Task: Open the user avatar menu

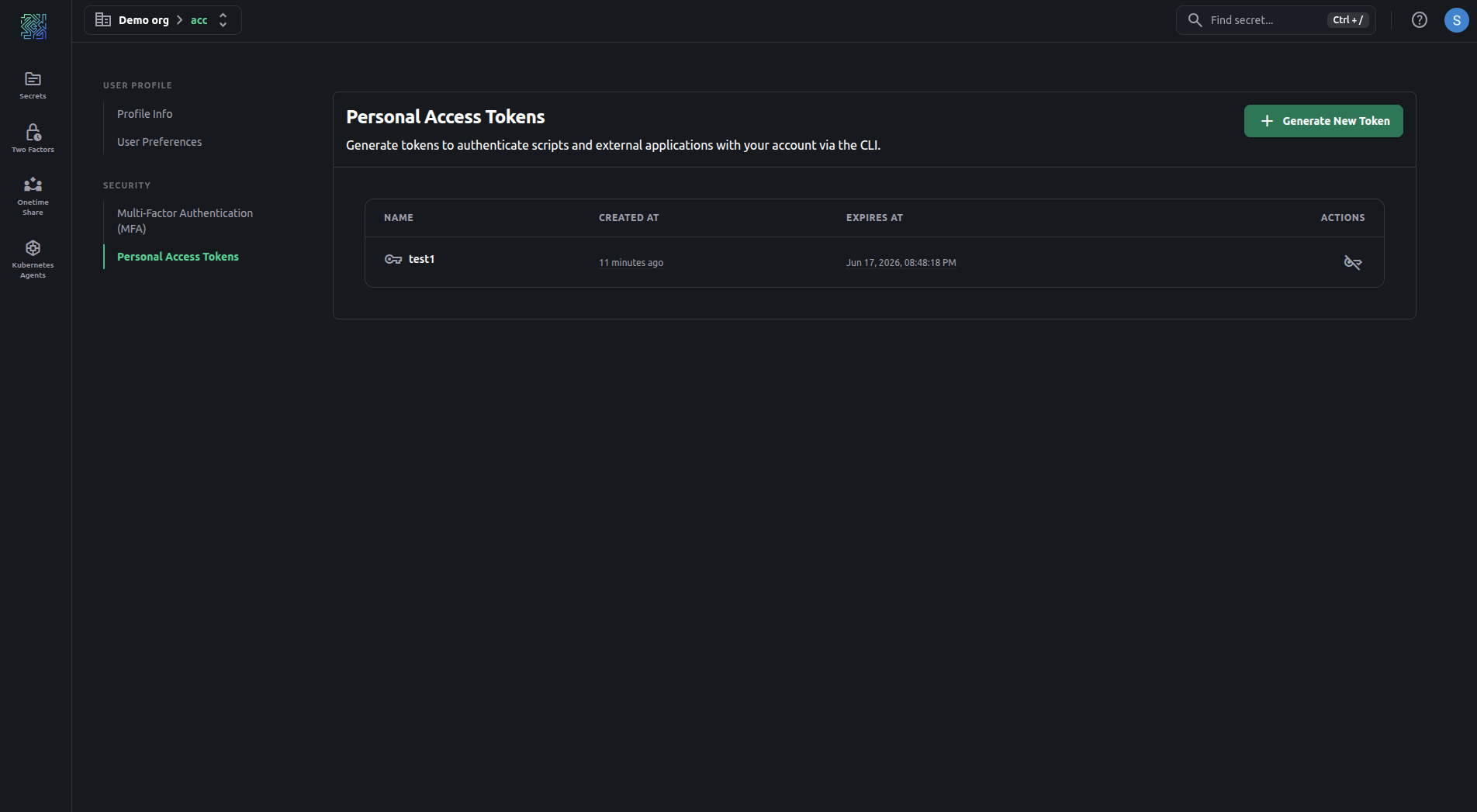Action: (x=1456, y=20)
